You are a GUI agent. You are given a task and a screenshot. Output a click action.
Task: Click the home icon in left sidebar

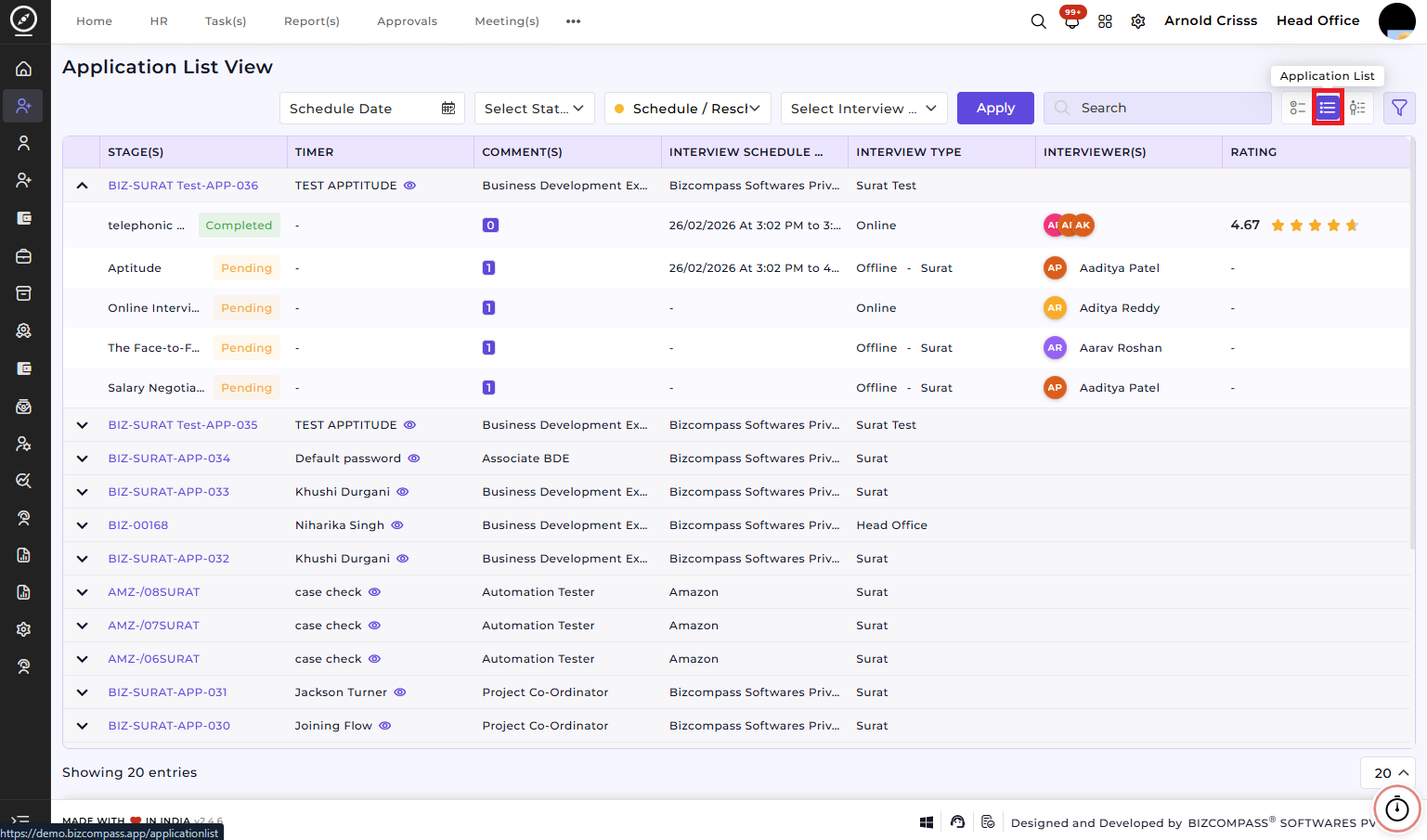tap(24, 69)
